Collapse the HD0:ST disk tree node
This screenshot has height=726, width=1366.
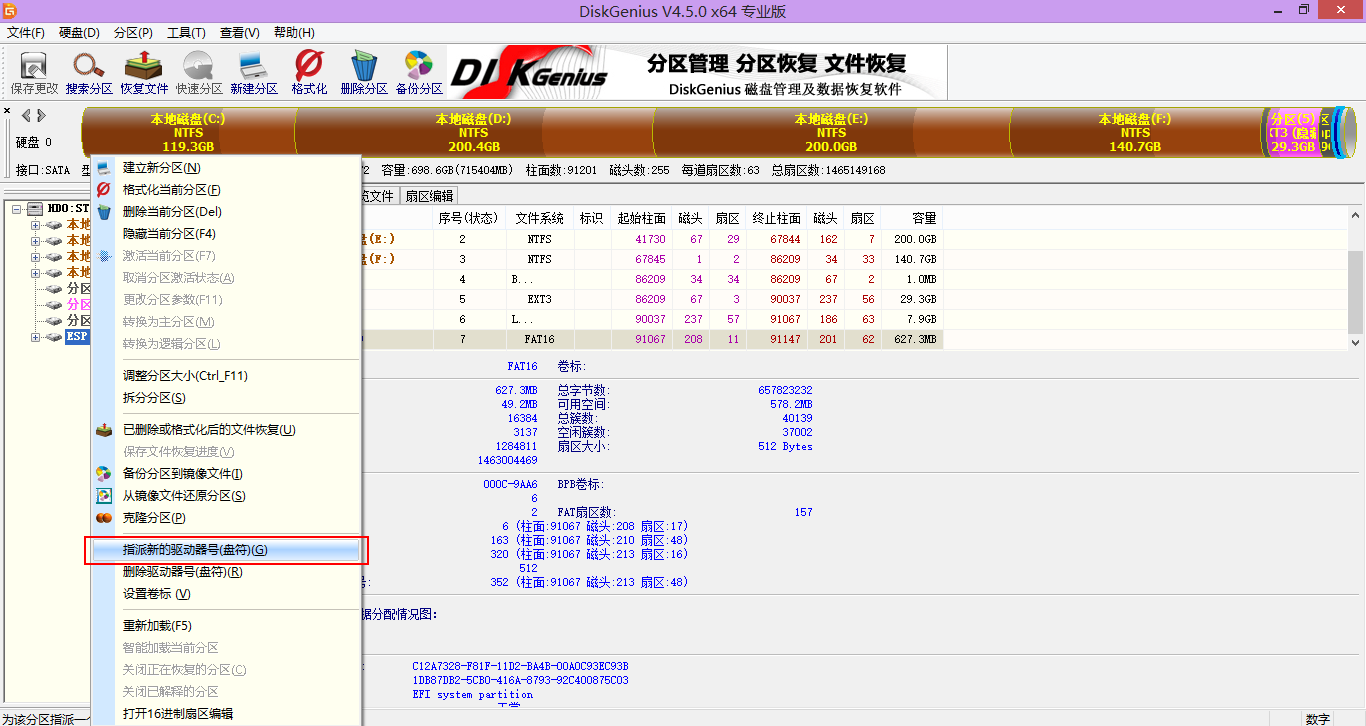coord(19,209)
